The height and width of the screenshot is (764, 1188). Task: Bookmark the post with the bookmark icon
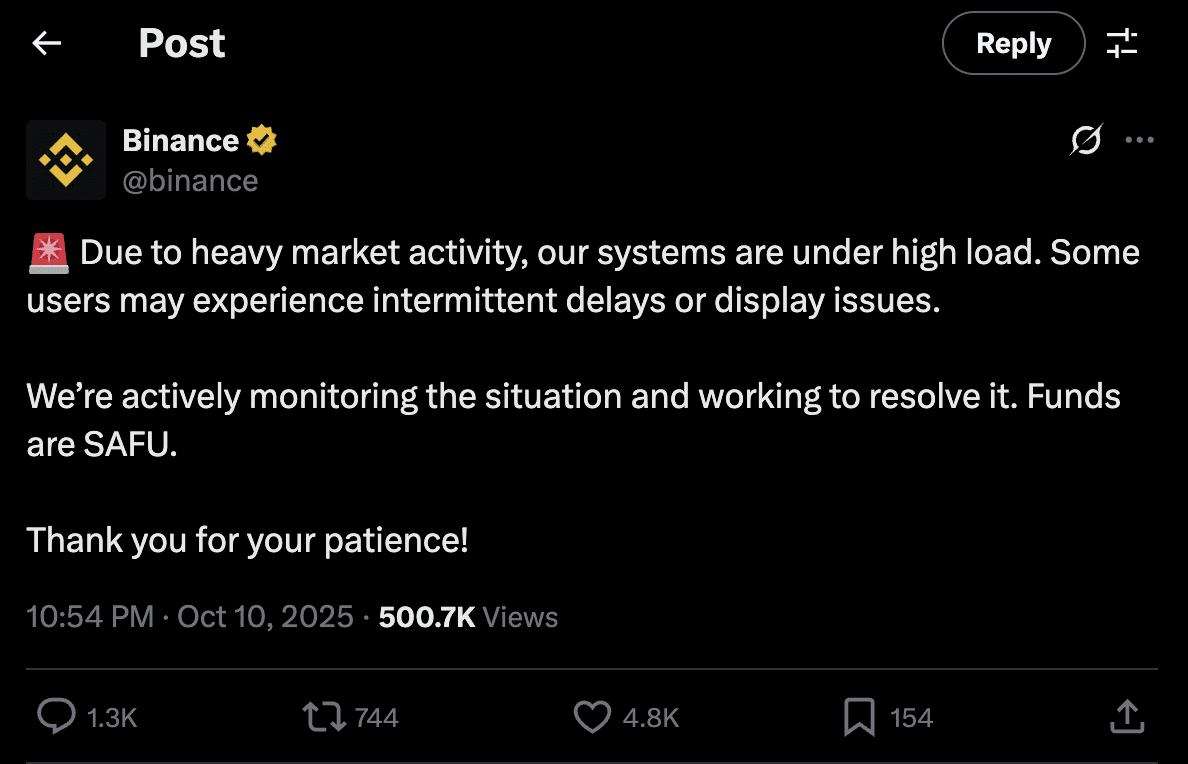pos(859,716)
